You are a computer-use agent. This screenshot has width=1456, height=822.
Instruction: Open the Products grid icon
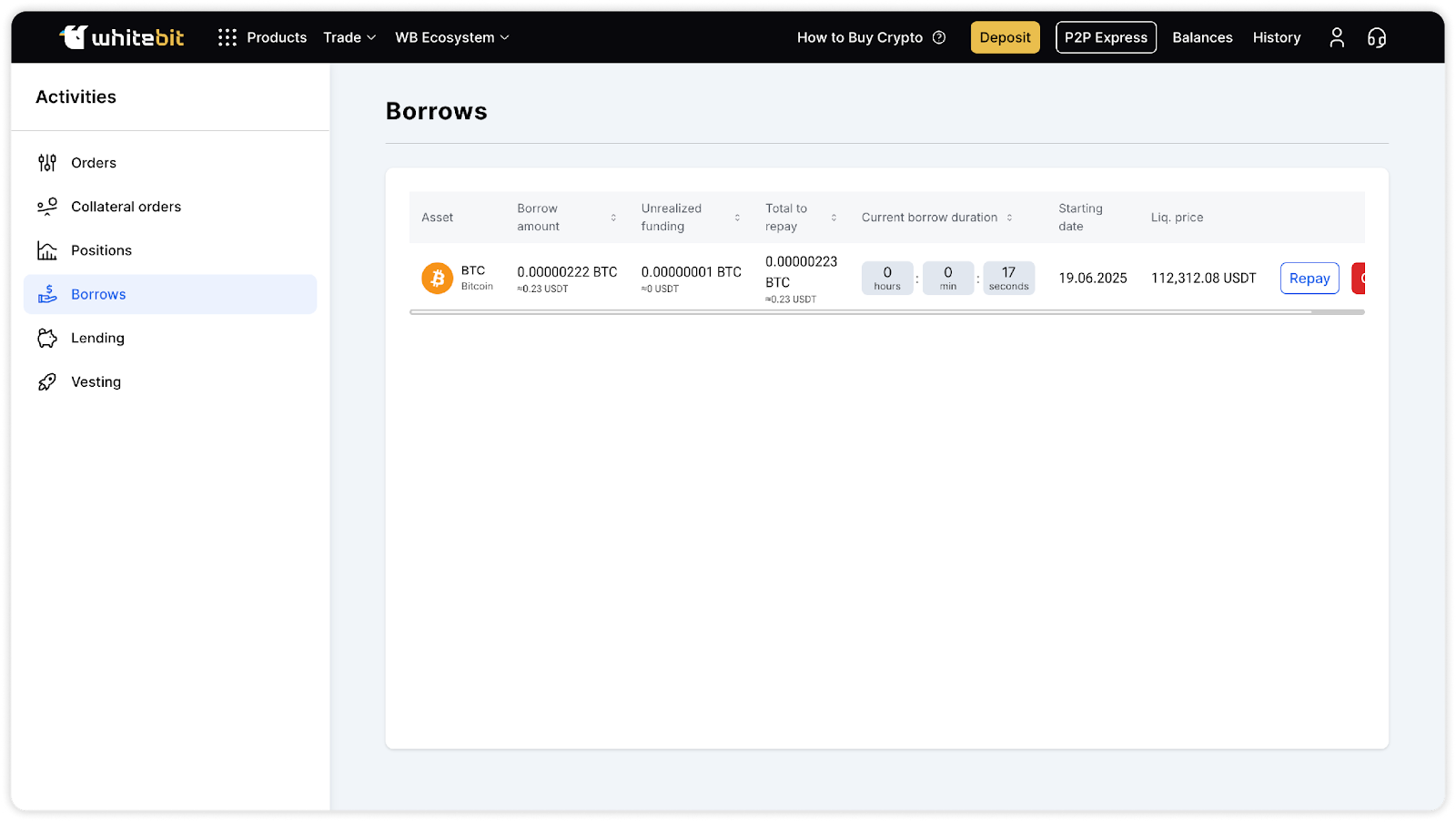click(x=227, y=37)
